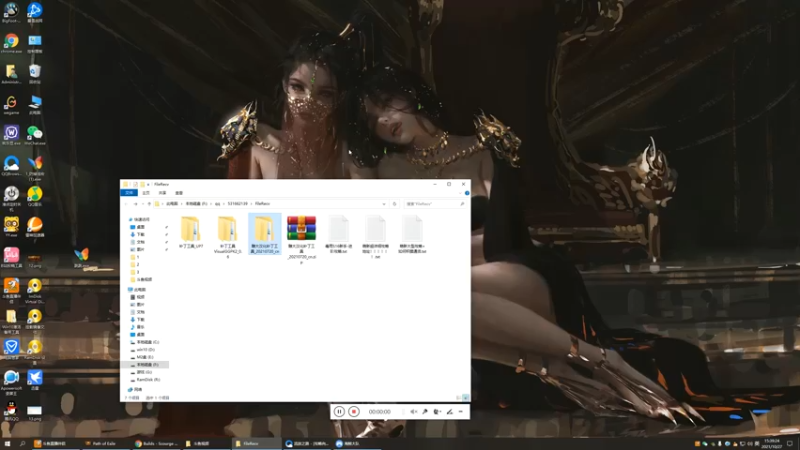Image resolution: width=800 pixels, height=450 pixels.
Task: Select pinned Pictures under Quick access
Action: pyautogui.click(x=138, y=249)
